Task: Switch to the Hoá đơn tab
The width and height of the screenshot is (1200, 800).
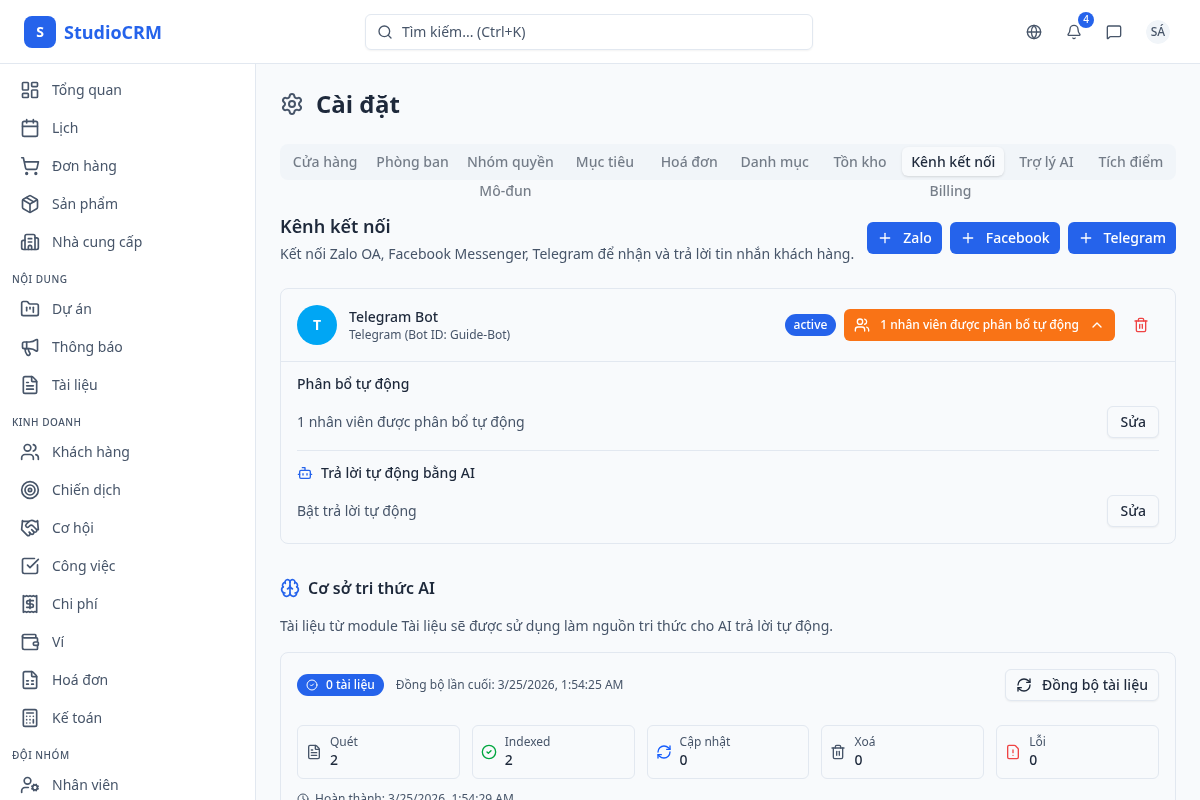Action: [x=688, y=161]
